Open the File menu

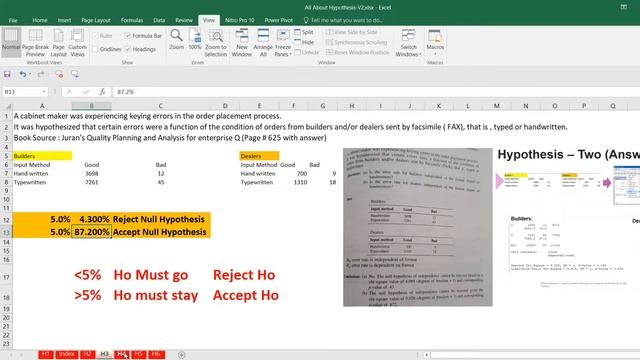click(x=13, y=20)
